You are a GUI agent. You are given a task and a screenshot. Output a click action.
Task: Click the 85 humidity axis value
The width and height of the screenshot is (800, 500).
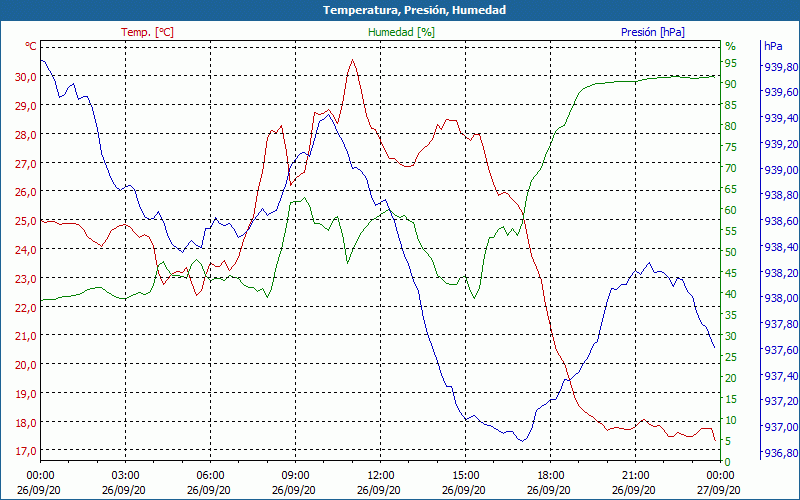click(731, 105)
